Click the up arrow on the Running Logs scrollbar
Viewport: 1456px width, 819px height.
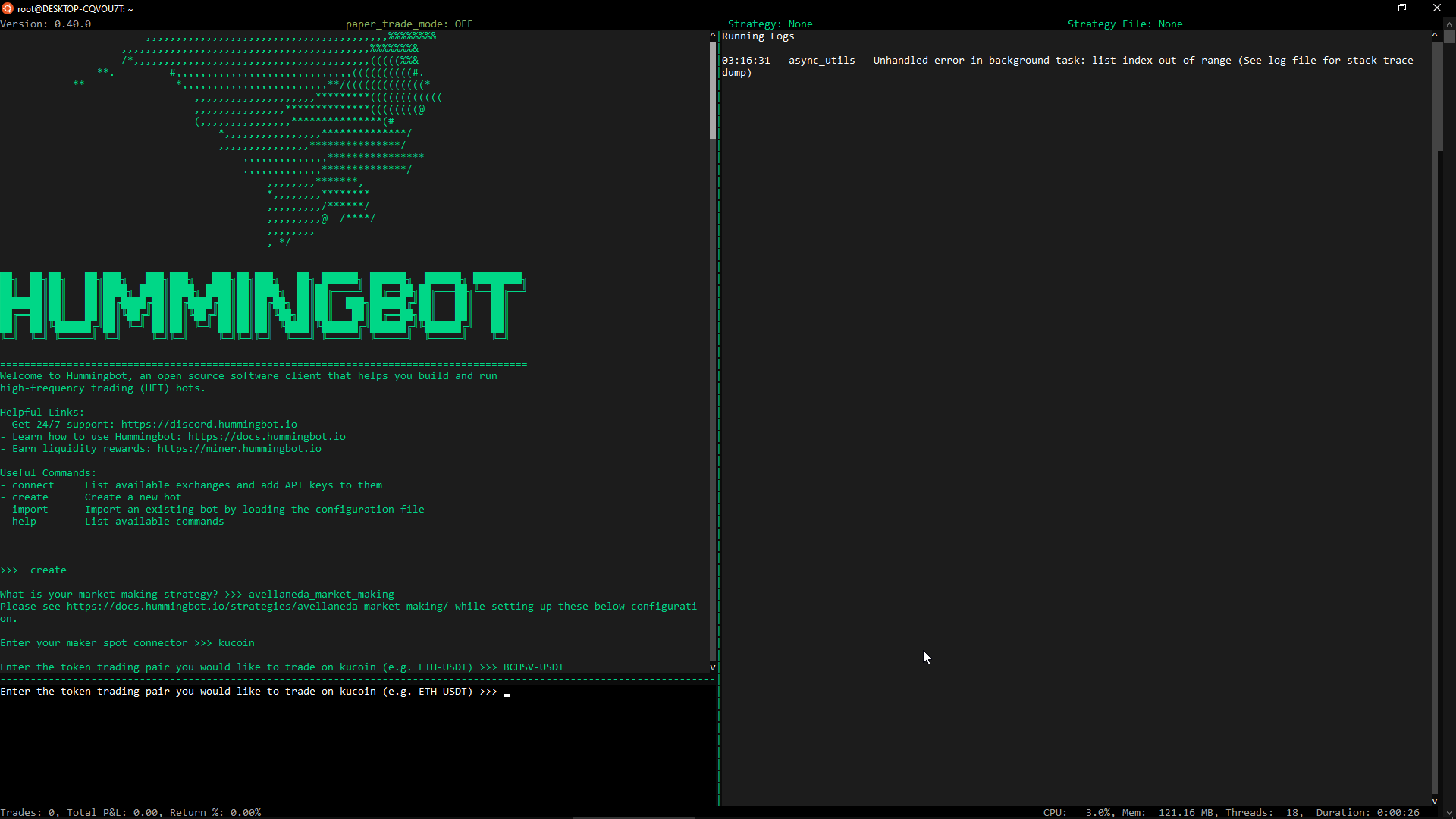[x=1434, y=34]
